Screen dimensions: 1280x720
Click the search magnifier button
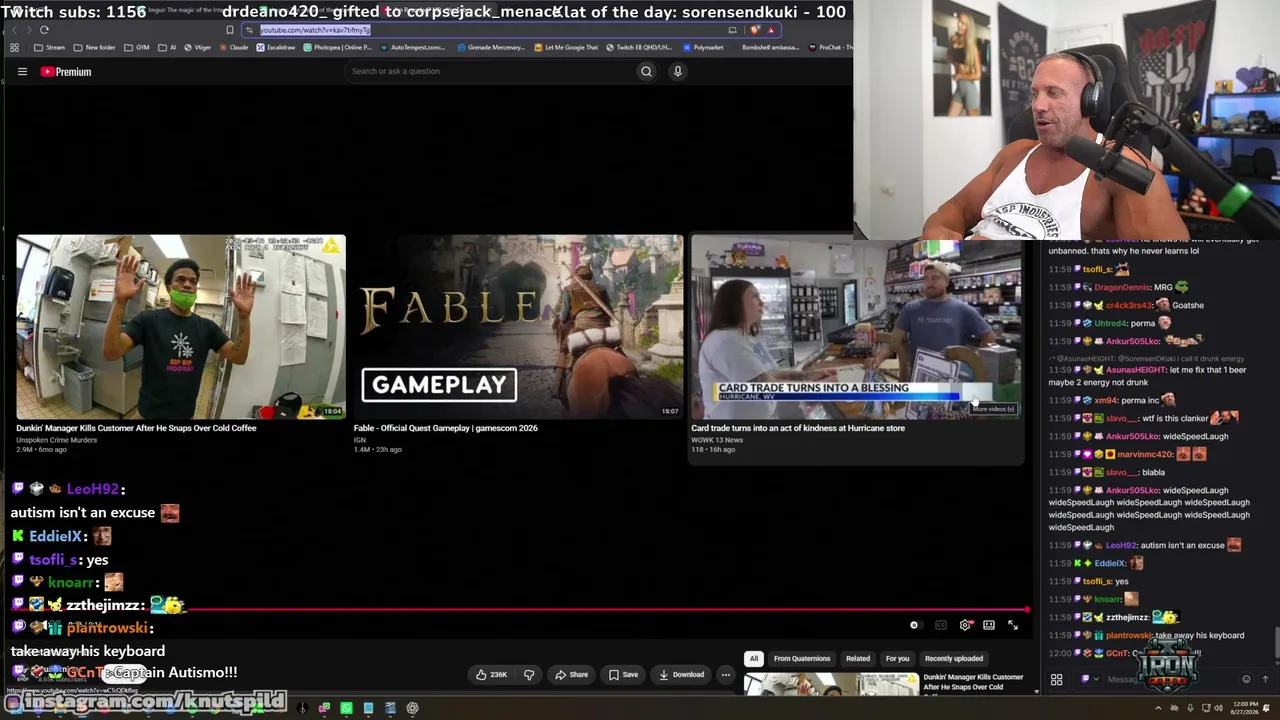point(646,71)
